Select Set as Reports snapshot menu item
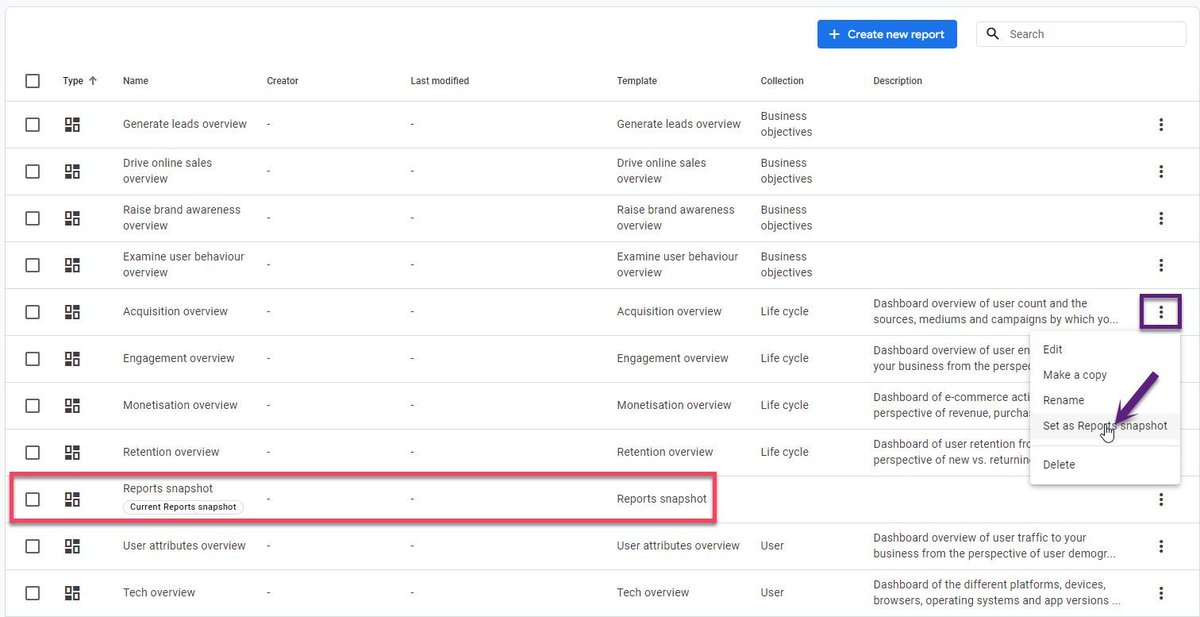 pos(1105,426)
